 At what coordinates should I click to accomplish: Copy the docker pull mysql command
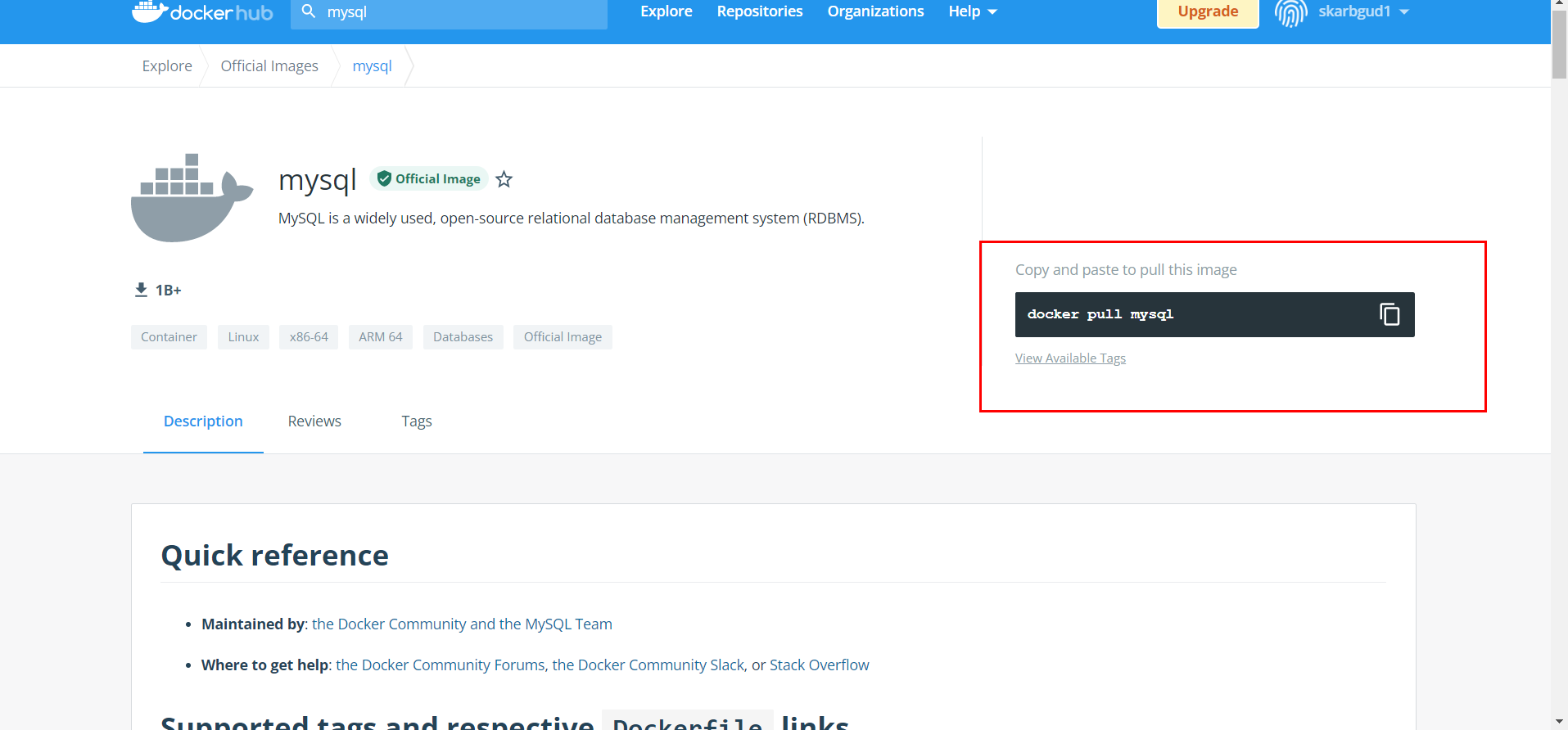click(1390, 314)
